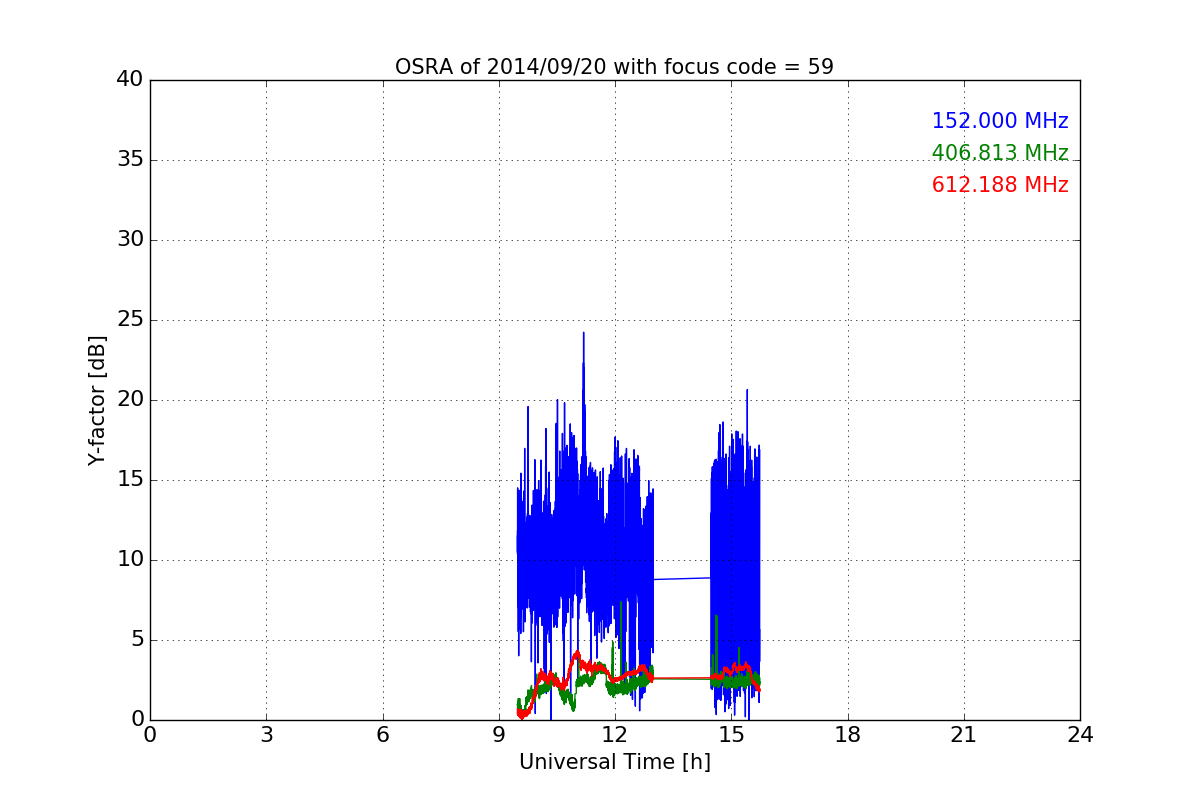
Task: Click the x-axis tick label 21
Action: 964,735
